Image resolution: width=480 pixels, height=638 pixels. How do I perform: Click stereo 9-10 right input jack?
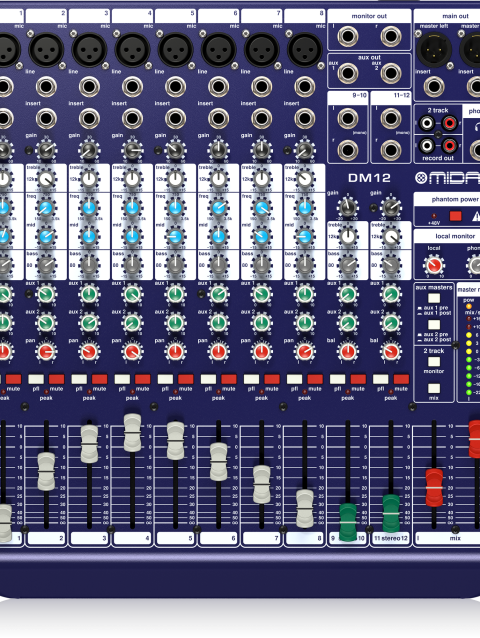tap(348, 150)
